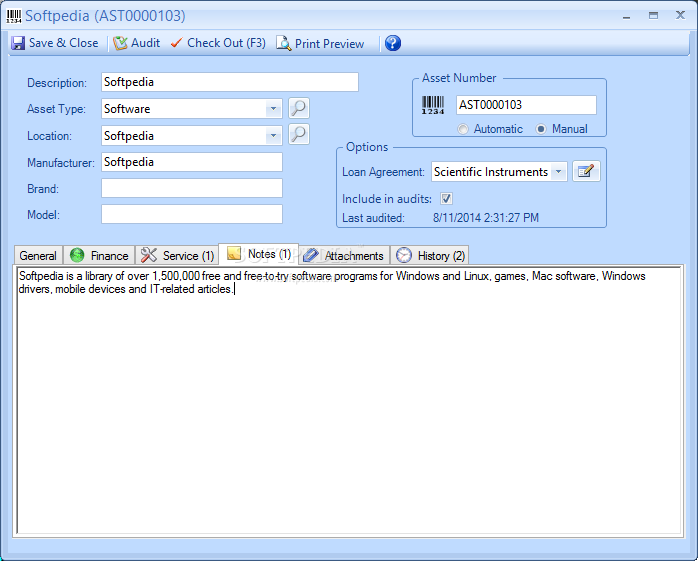This screenshot has width=698, height=561.
Task: Open the History (2) tab
Action: point(430,256)
